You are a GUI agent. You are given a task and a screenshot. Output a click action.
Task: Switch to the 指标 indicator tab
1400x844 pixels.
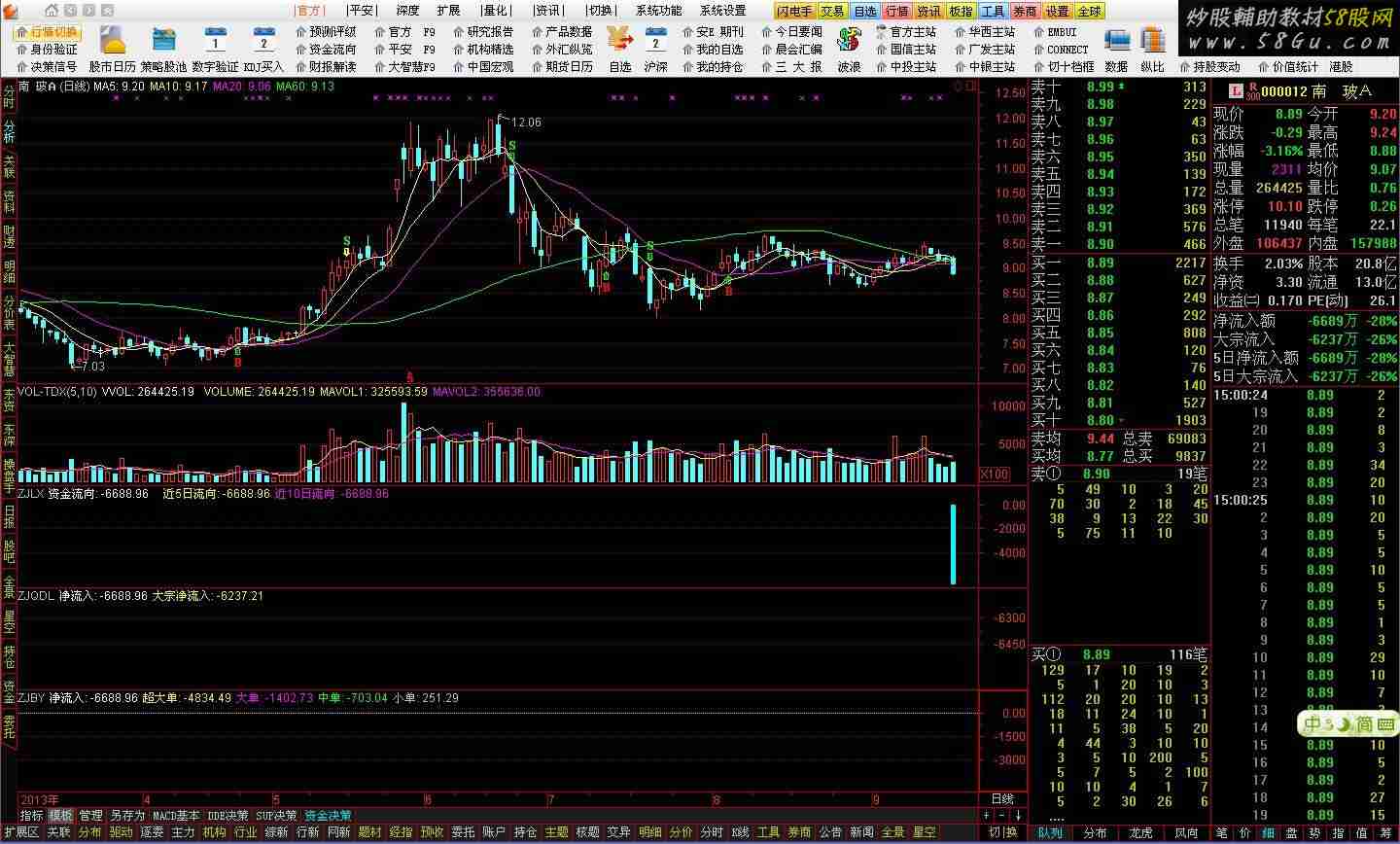pyautogui.click(x=31, y=816)
